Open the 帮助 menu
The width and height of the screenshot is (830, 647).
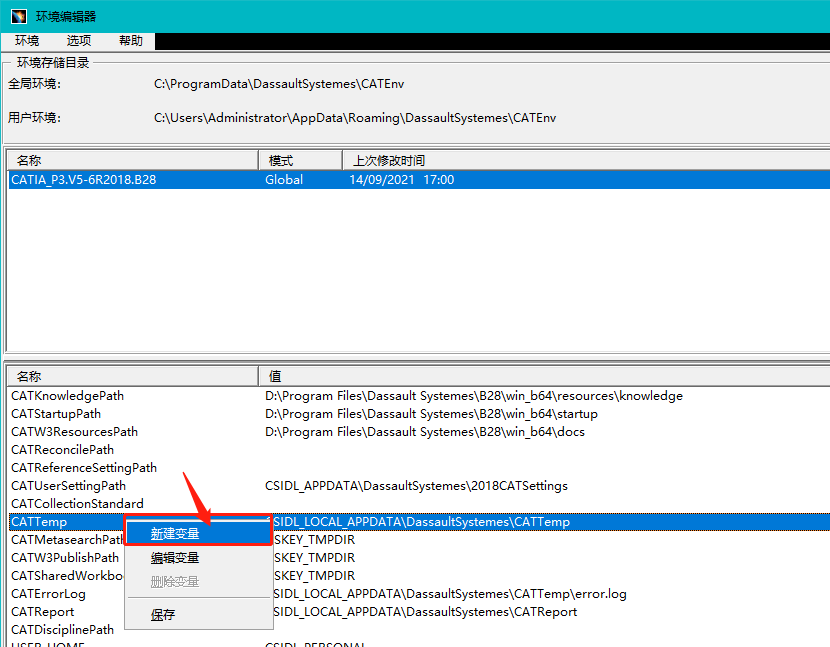(131, 41)
